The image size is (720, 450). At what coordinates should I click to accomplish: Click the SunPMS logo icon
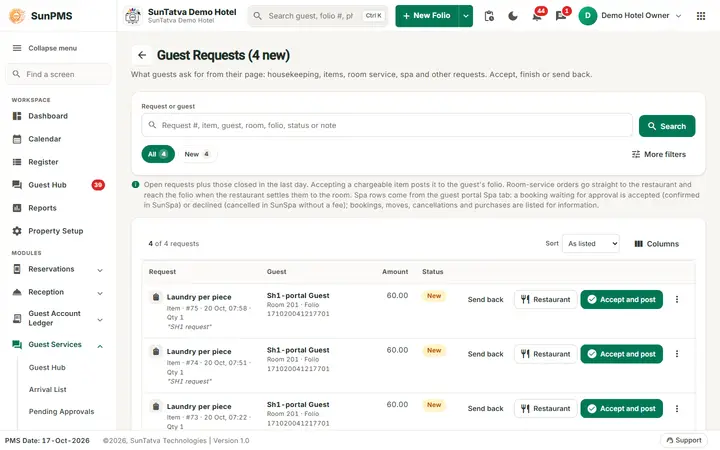coord(17,16)
